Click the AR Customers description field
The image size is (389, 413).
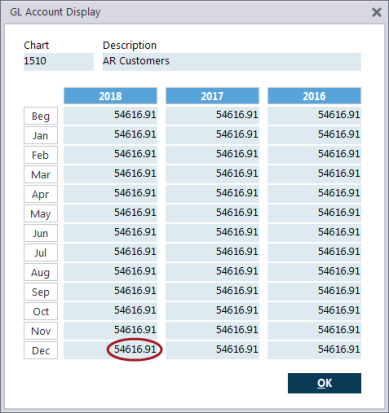click(x=232, y=62)
